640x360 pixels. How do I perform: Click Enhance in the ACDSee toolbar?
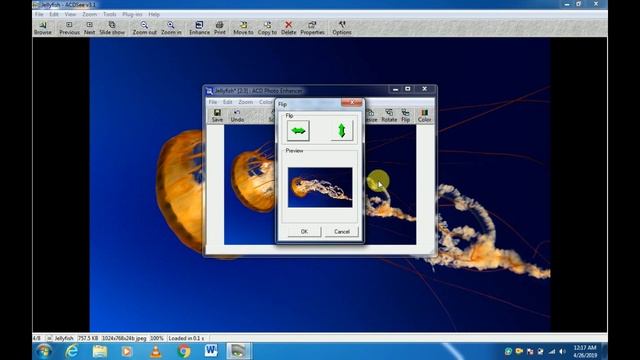coord(199,28)
